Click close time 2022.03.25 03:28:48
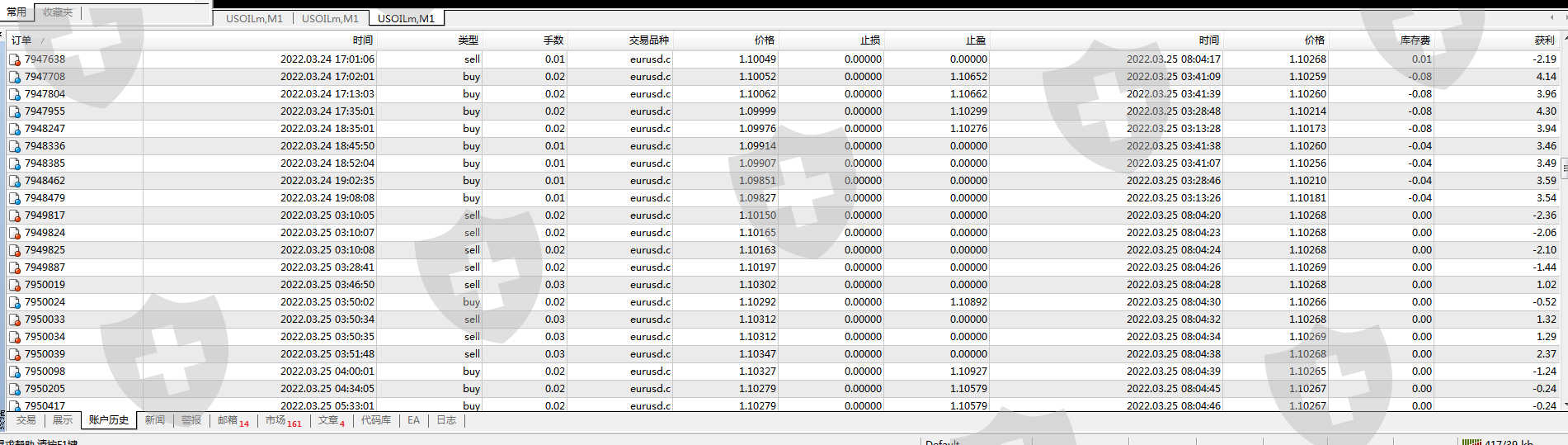Viewport: 1568px width, 445px height. [1174, 111]
